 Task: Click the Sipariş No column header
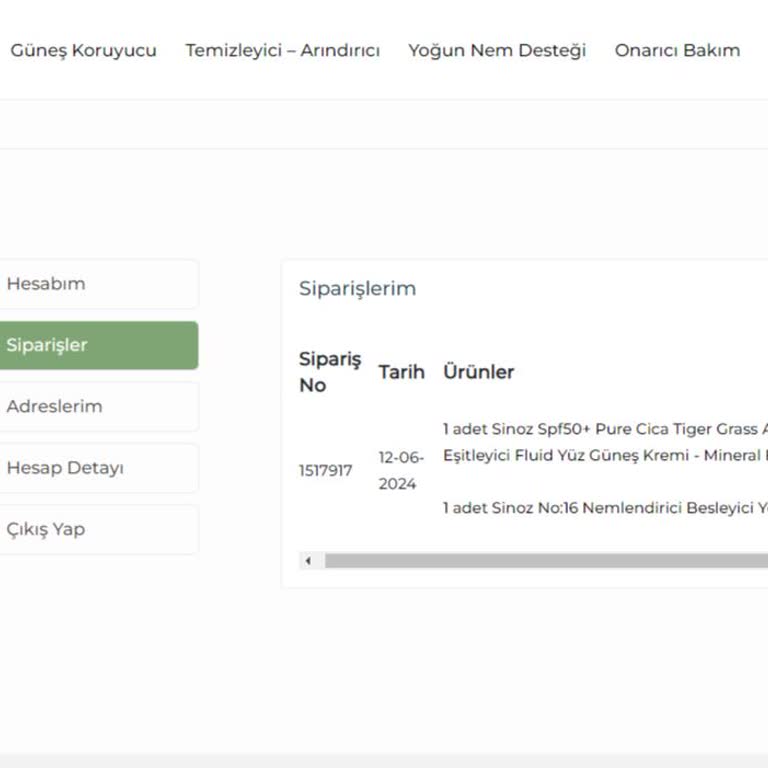coord(330,372)
